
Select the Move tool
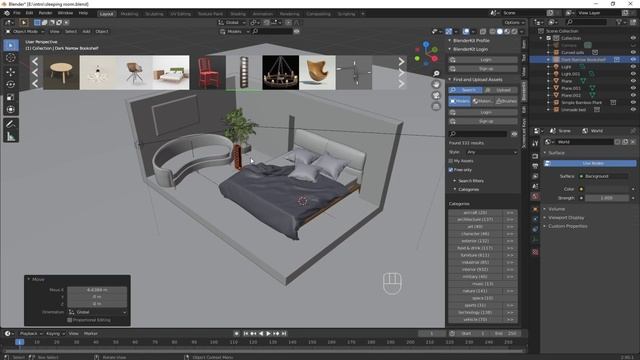[x=11, y=72]
